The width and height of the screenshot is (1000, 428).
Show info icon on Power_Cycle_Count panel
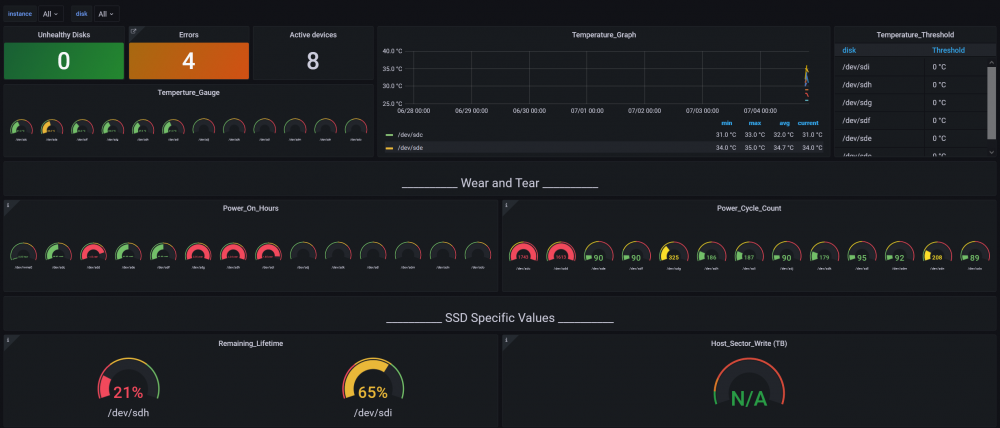(507, 205)
